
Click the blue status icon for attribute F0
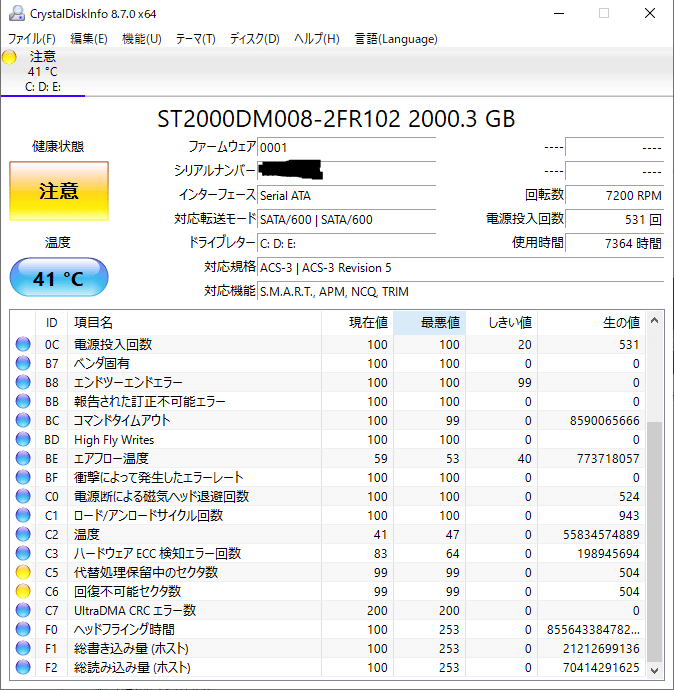[x=23, y=629]
